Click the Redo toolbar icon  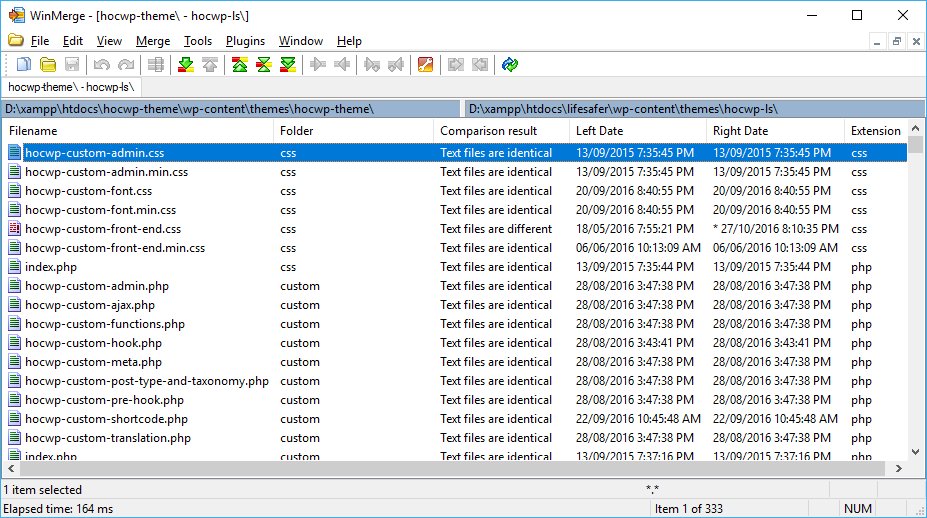[x=126, y=64]
